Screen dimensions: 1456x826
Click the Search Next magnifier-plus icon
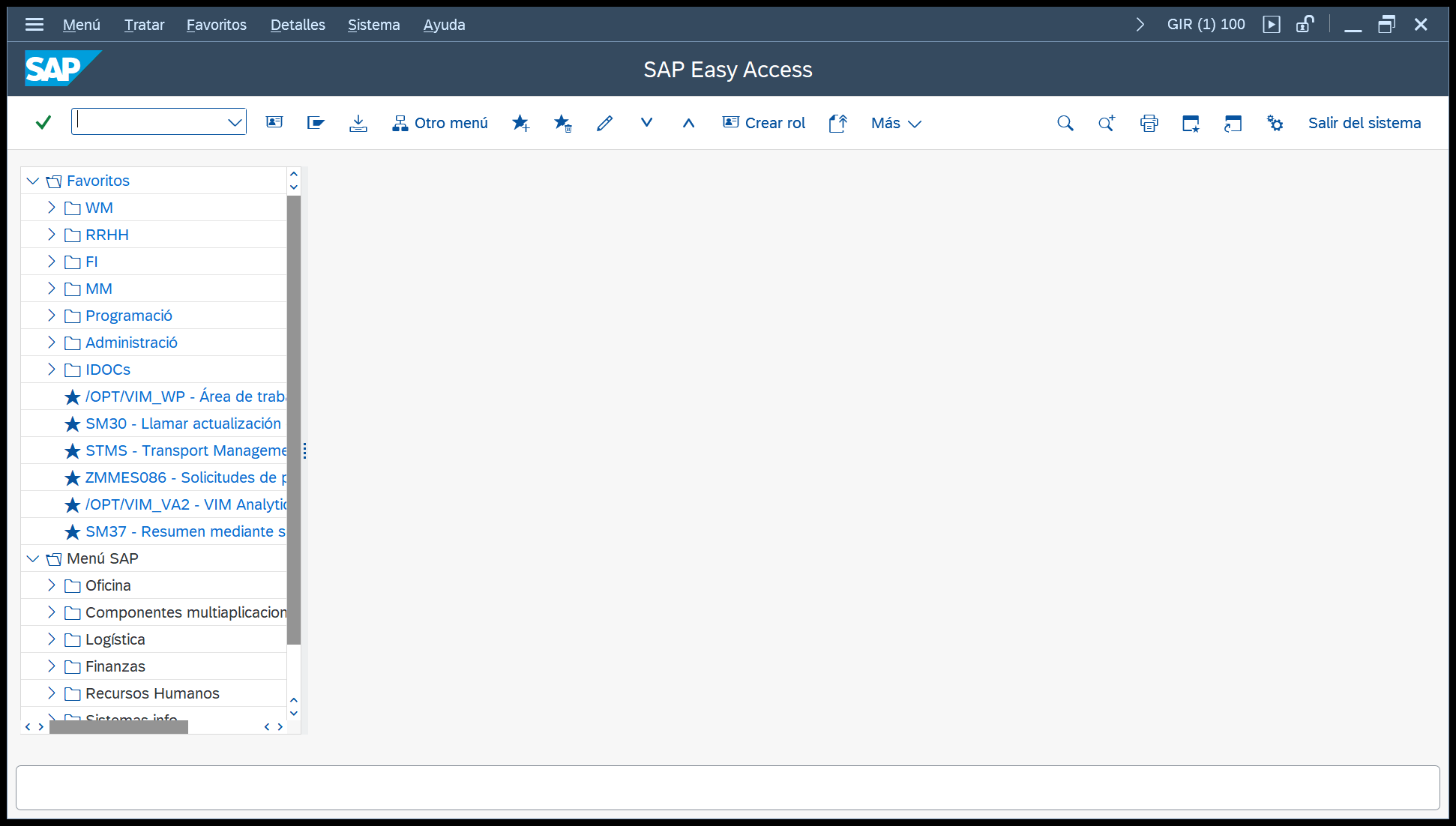click(1107, 122)
